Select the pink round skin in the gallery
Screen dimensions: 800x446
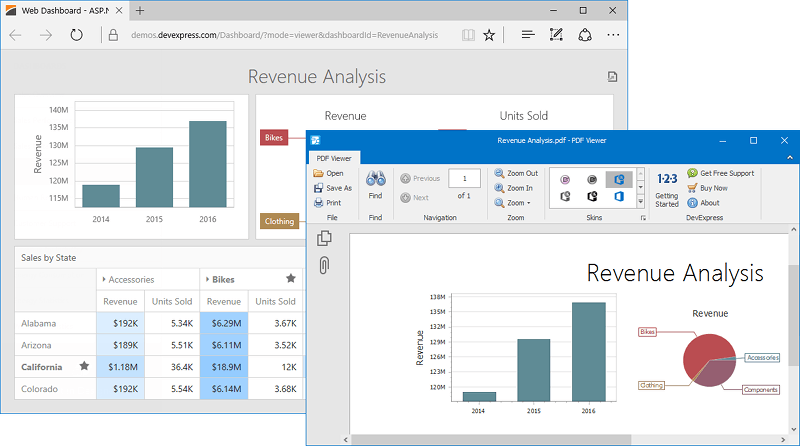[x=565, y=180]
